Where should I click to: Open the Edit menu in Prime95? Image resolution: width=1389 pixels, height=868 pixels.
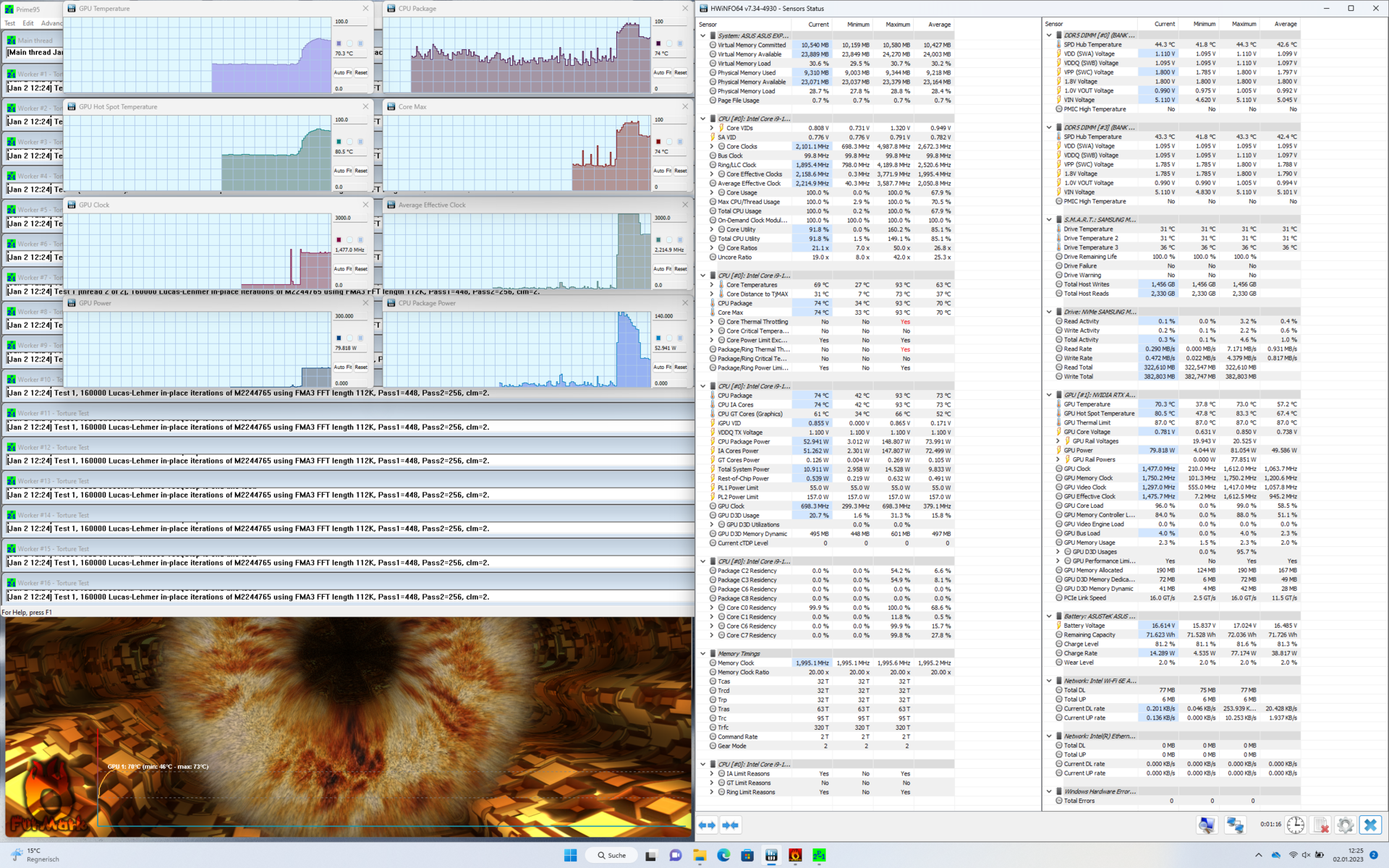(x=28, y=23)
